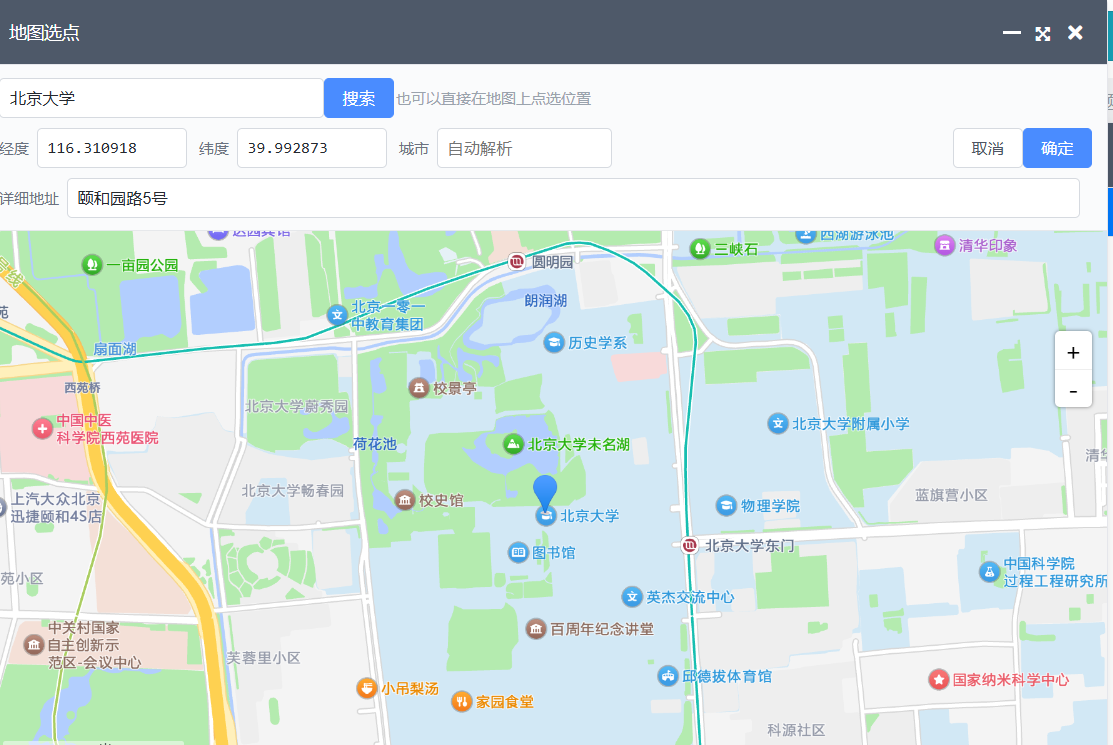Click the 西苑医院 hospital cross icon
Viewport: 1113px width, 745px height.
43,429
